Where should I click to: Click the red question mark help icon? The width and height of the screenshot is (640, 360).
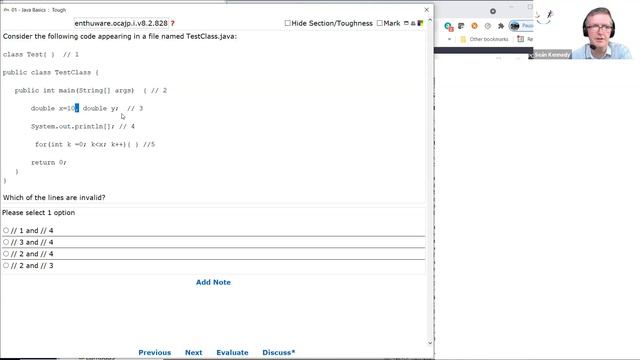(173, 23)
